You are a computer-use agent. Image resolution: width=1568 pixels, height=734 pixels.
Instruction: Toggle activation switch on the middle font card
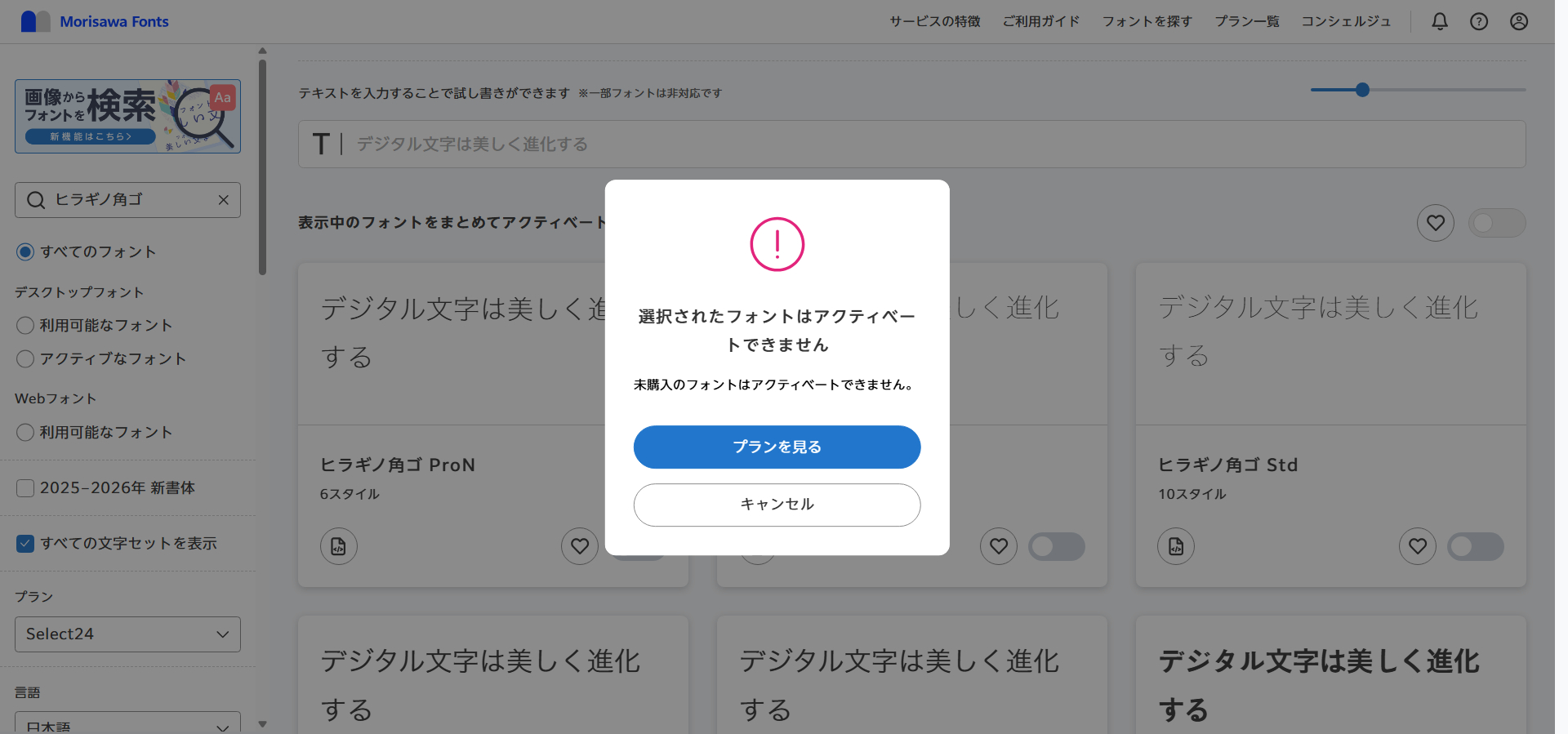[1057, 546]
